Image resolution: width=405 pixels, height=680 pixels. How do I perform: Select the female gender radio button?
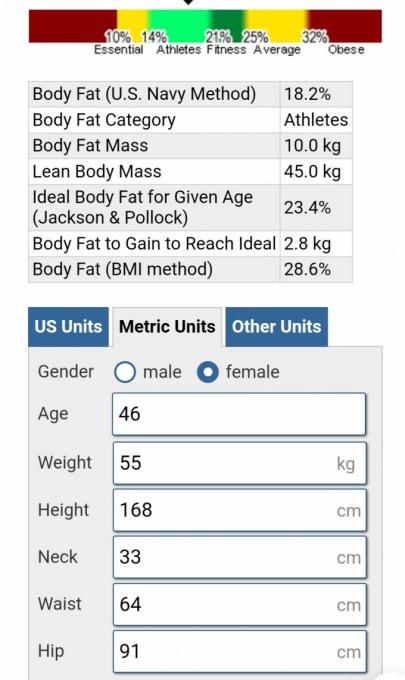click(x=208, y=372)
